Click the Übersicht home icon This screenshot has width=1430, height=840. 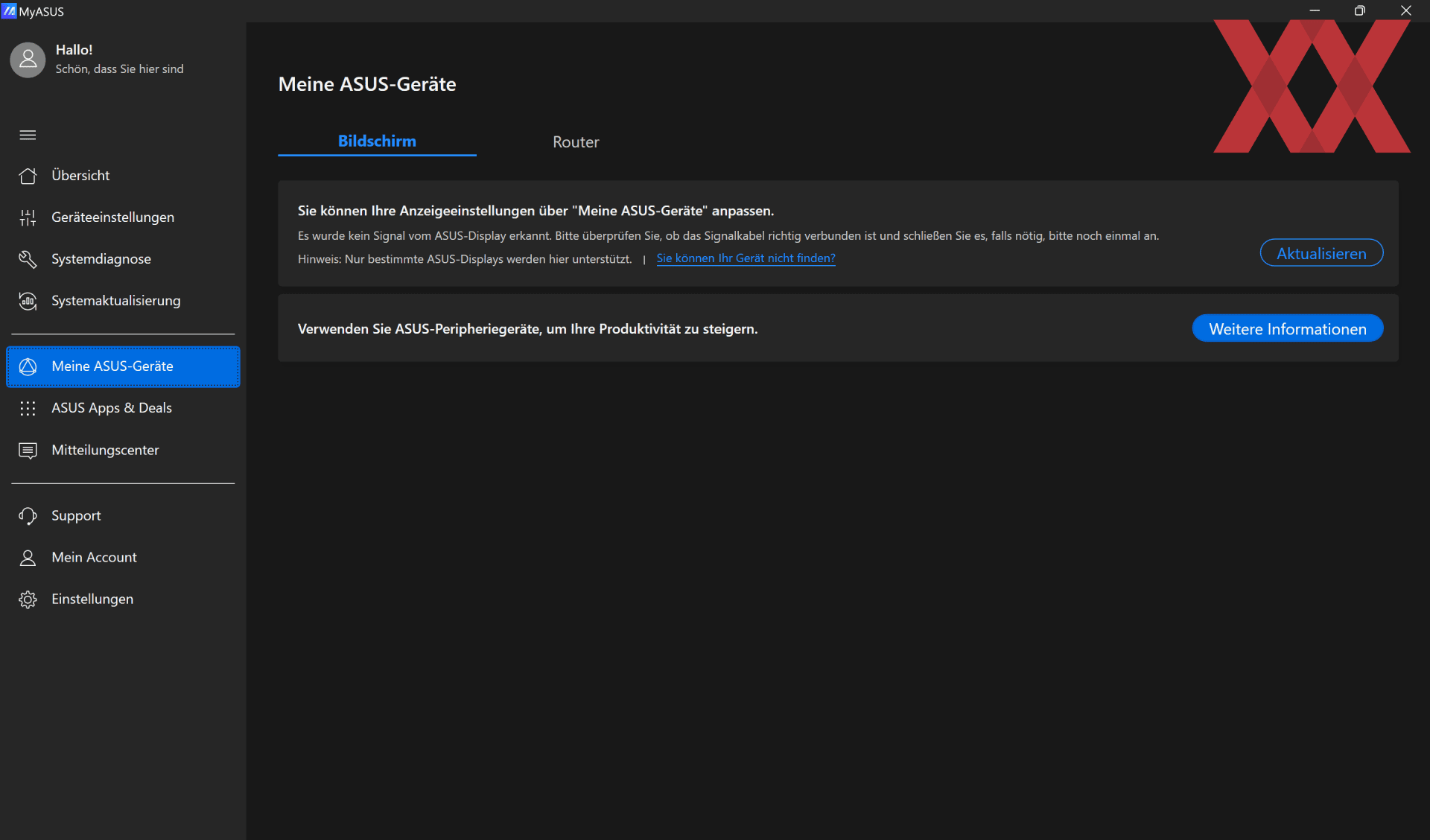[28, 176]
